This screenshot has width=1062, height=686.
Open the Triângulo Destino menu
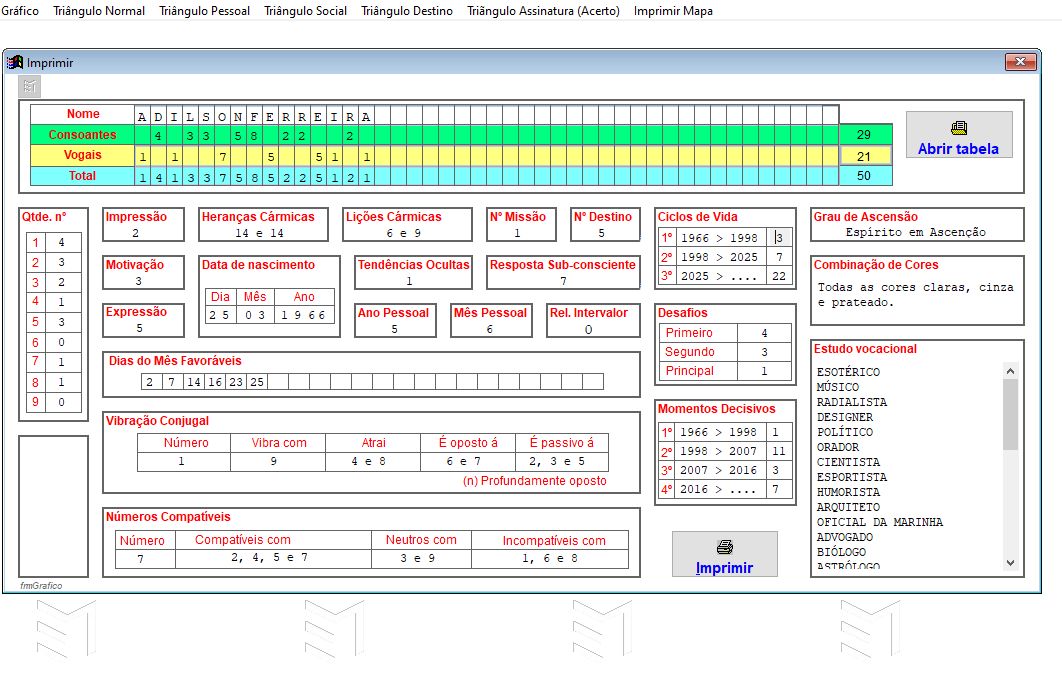[x=407, y=11]
